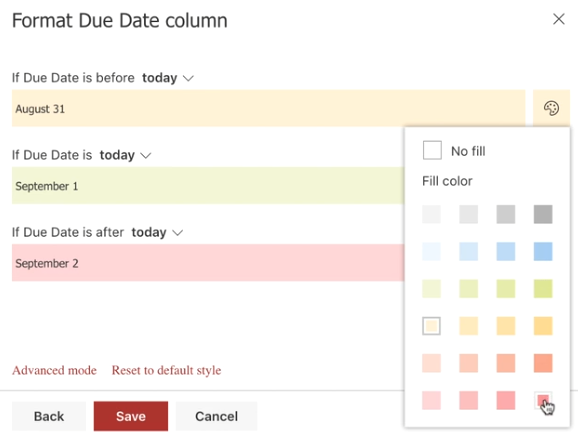Click the Save button
The image size is (578, 437).
tap(131, 416)
